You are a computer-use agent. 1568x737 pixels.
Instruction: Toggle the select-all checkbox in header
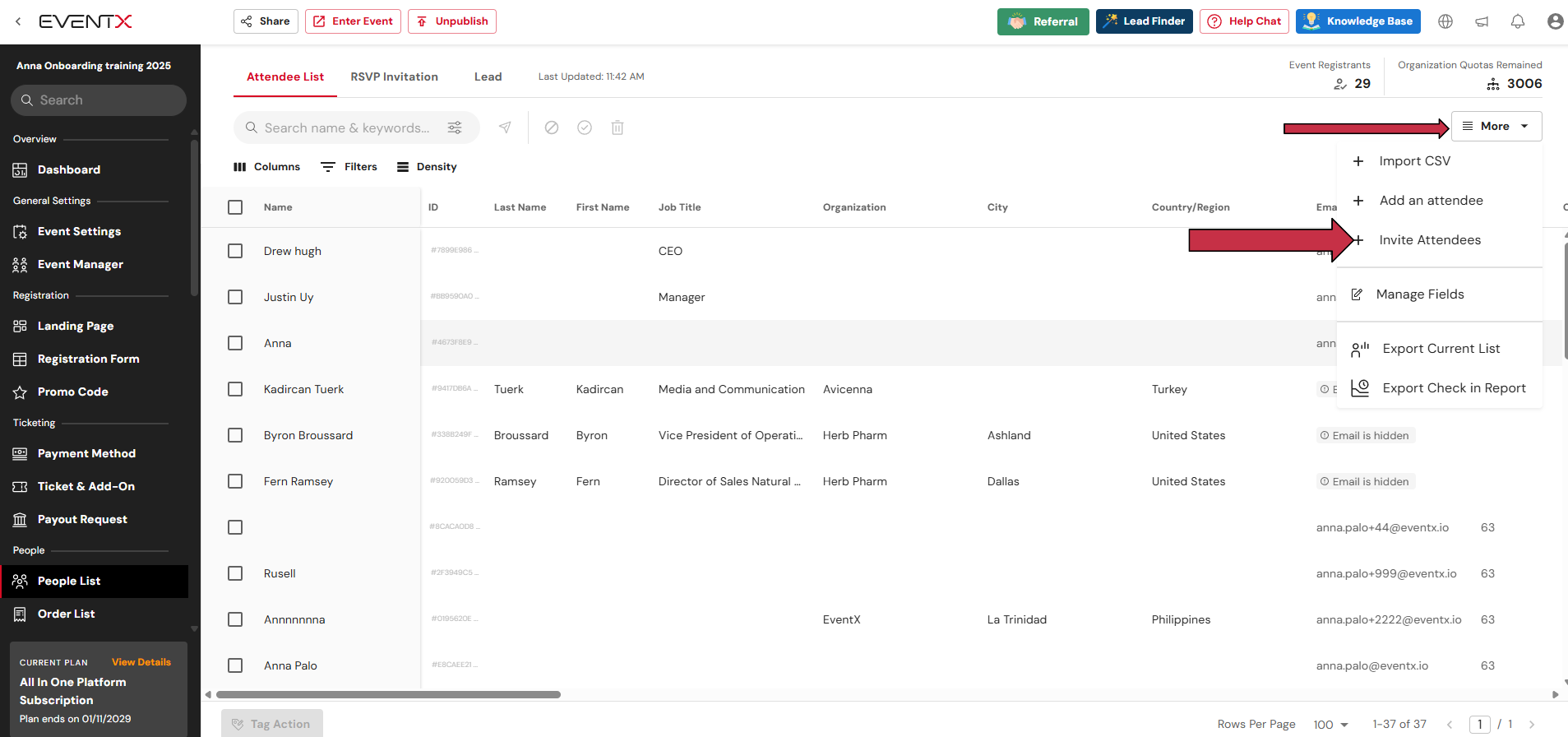[x=235, y=207]
